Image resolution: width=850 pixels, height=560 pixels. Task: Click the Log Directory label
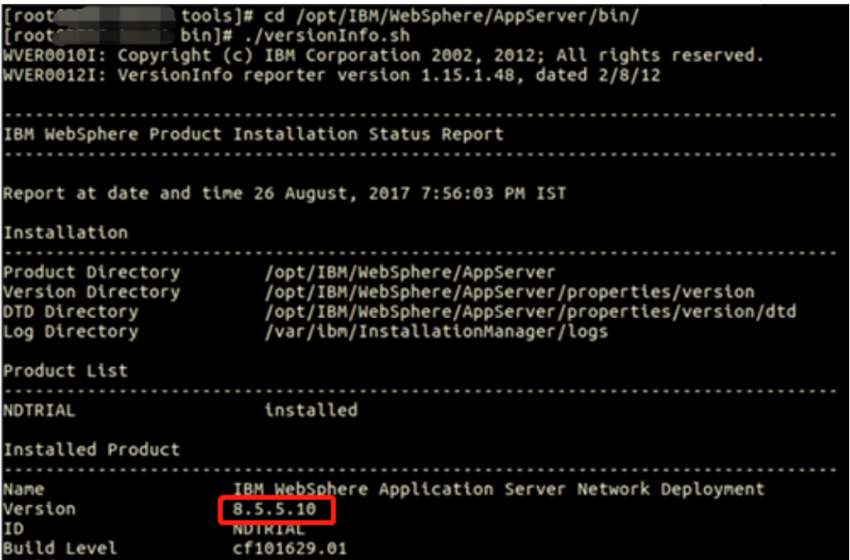point(70,331)
